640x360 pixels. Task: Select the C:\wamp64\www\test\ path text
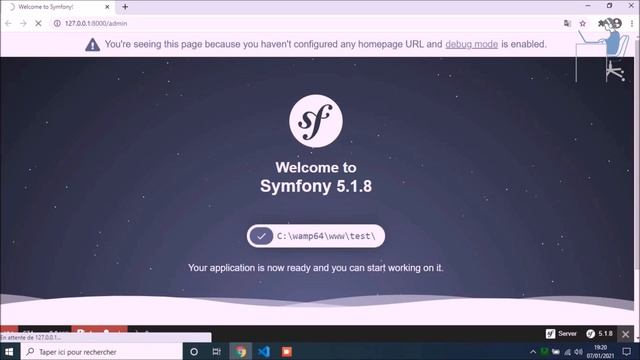pos(326,236)
